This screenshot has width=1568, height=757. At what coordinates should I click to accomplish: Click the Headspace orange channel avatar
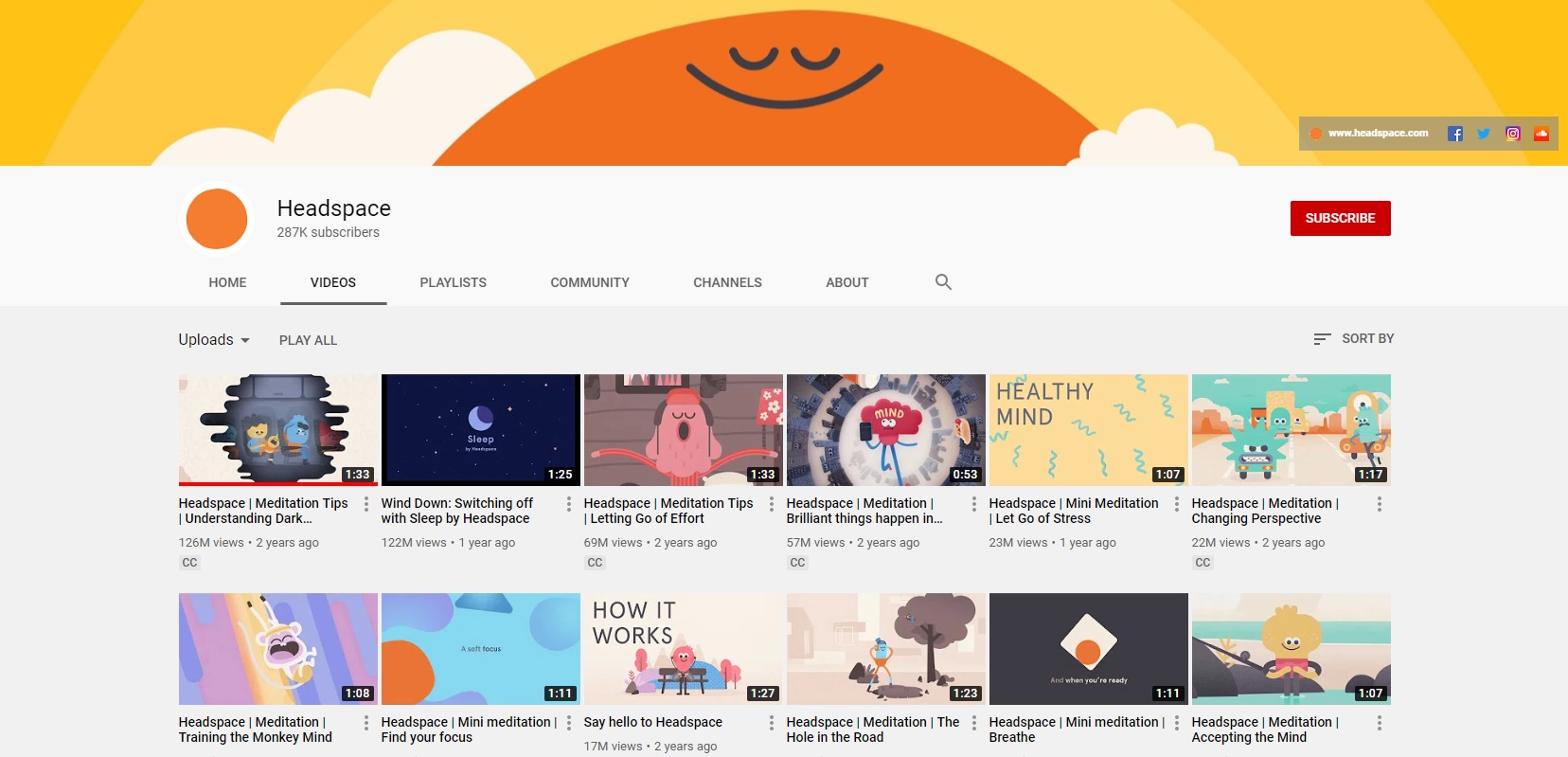pos(217,219)
